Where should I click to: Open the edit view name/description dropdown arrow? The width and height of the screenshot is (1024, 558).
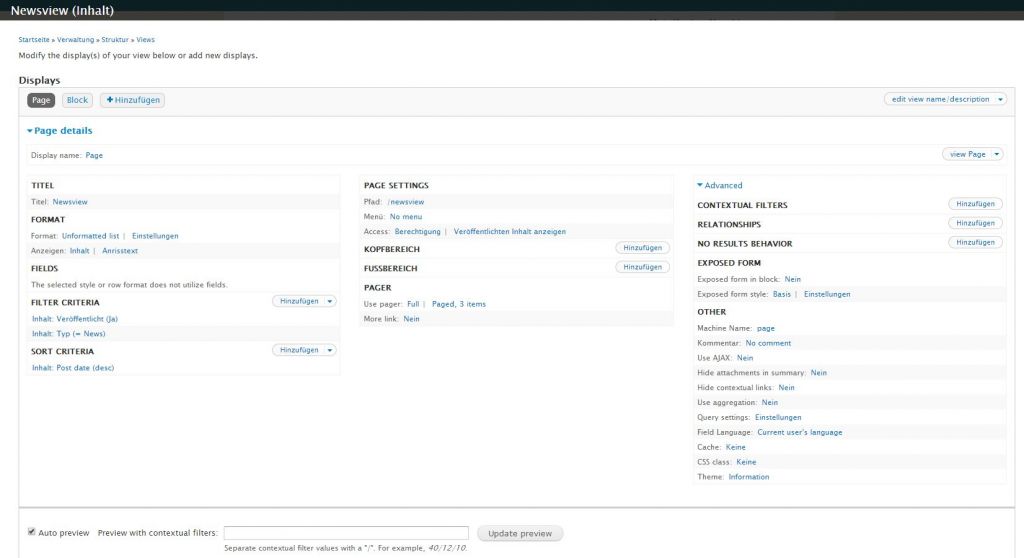point(1000,99)
